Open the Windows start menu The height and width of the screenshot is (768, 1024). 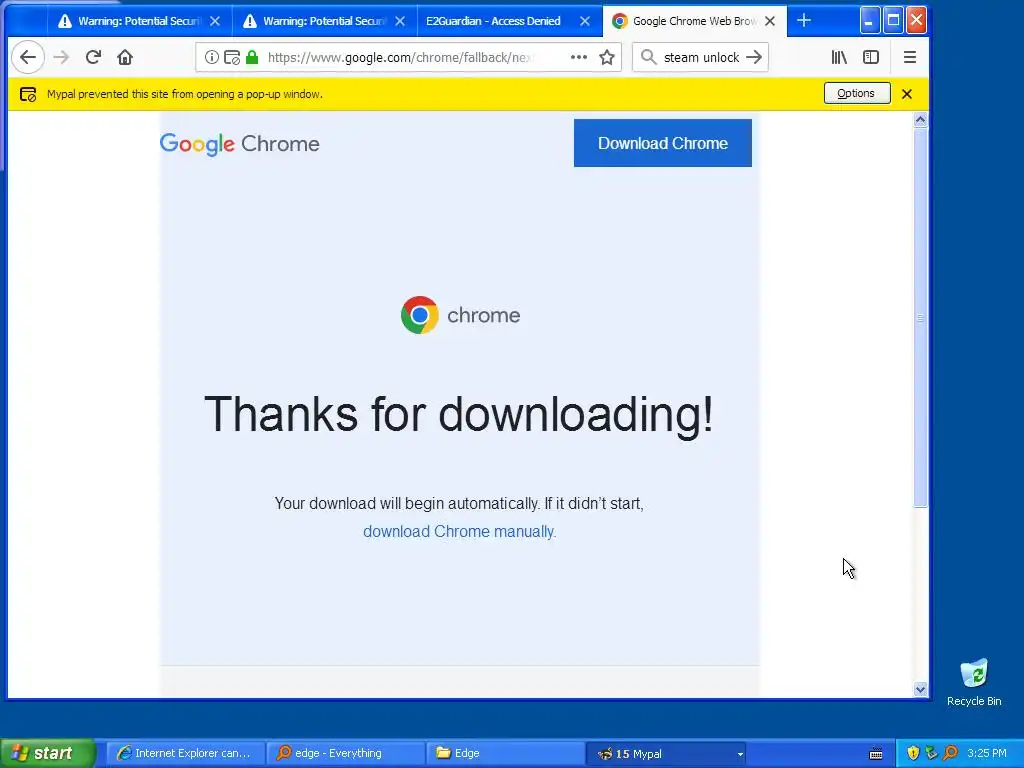(x=47, y=754)
